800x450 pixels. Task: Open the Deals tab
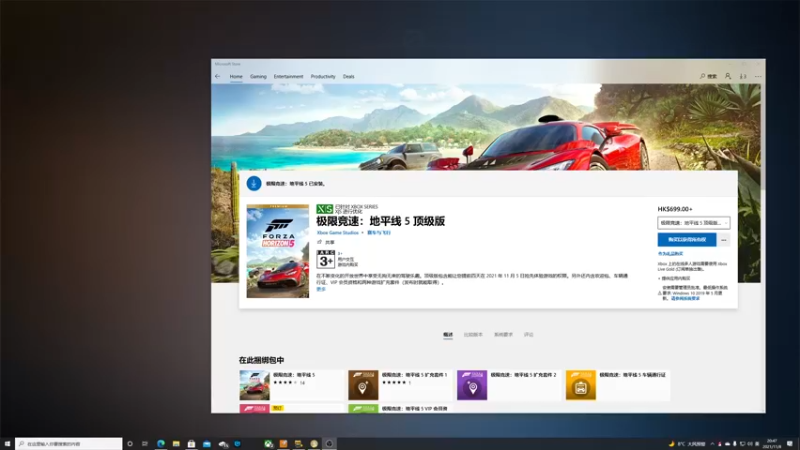pos(348,77)
